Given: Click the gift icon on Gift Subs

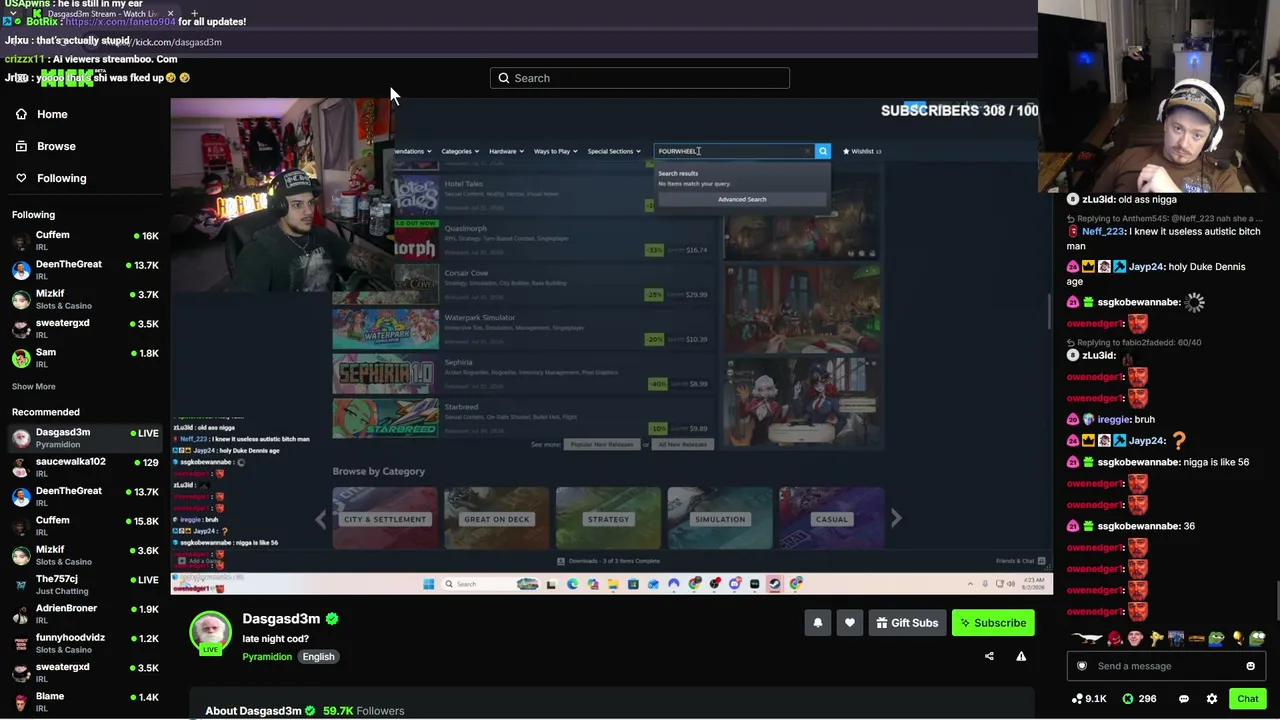Looking at the screenshot, I should (882, 623).
